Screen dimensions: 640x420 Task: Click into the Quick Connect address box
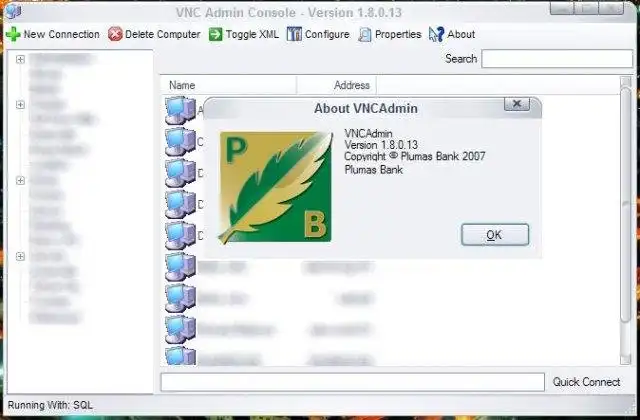[x=353, y=382]
